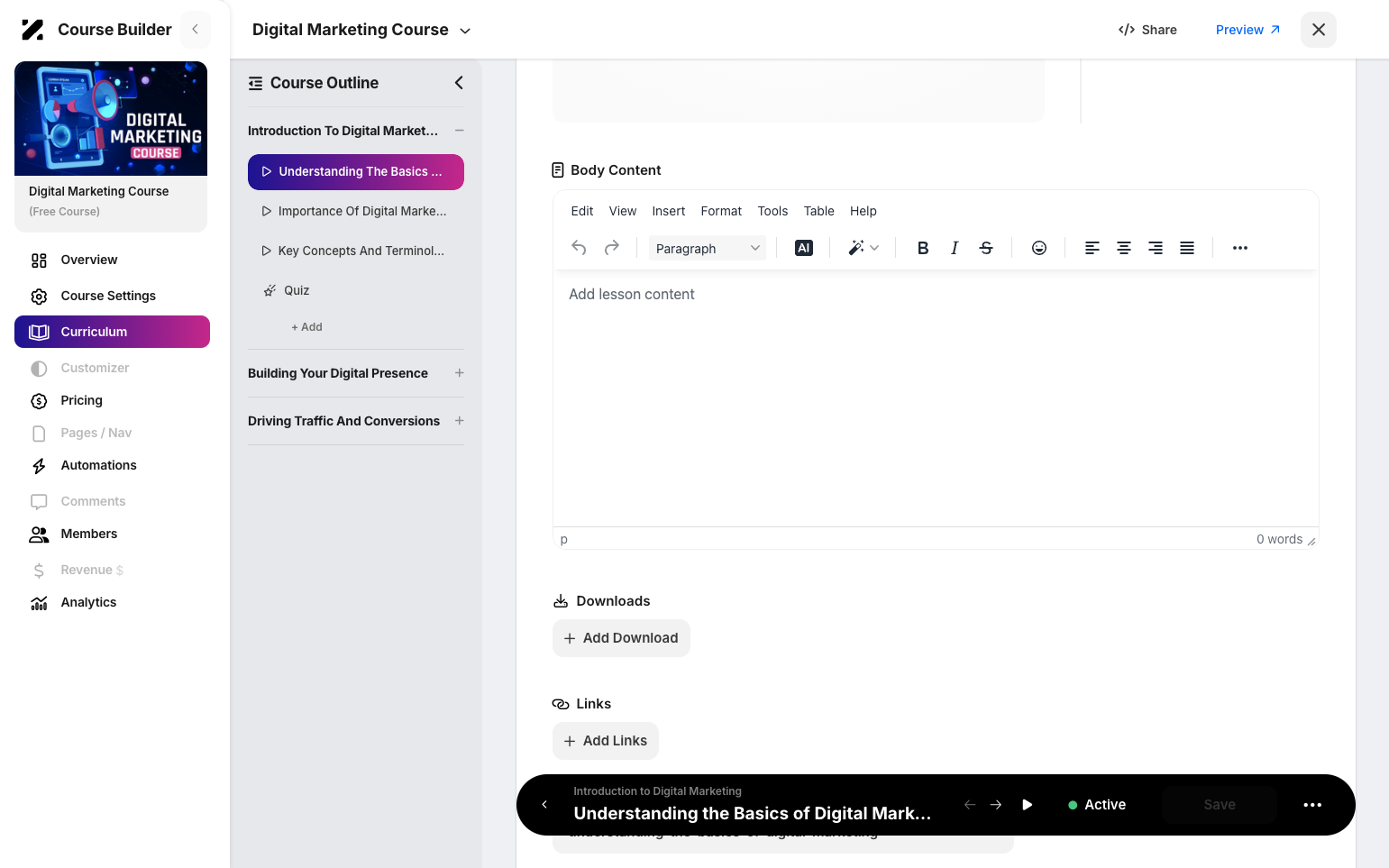Close the course builder with X
Viewport: 1389px width, 868px height.
click(1319, 30)
